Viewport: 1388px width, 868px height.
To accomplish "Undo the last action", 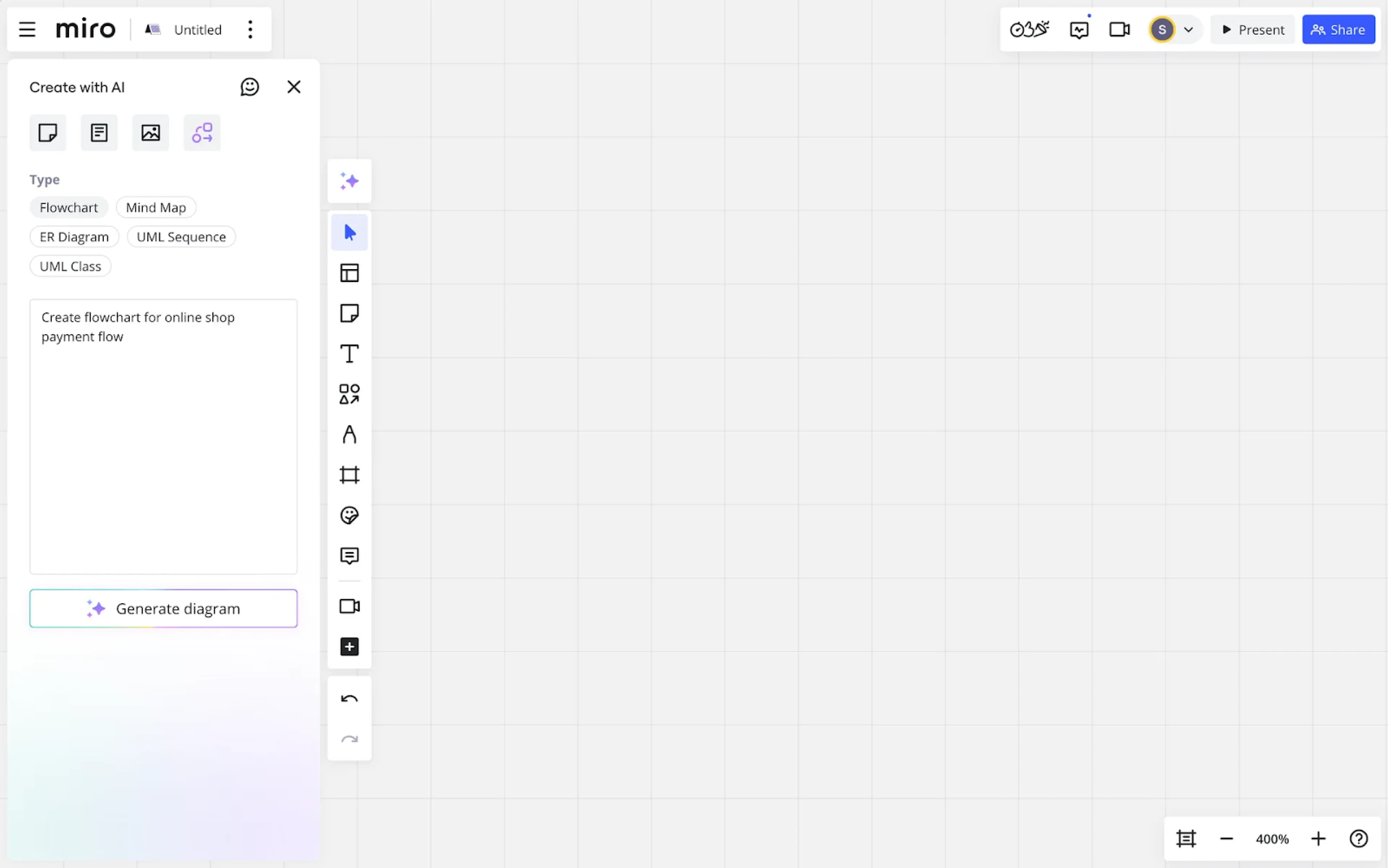I will 350,698.
